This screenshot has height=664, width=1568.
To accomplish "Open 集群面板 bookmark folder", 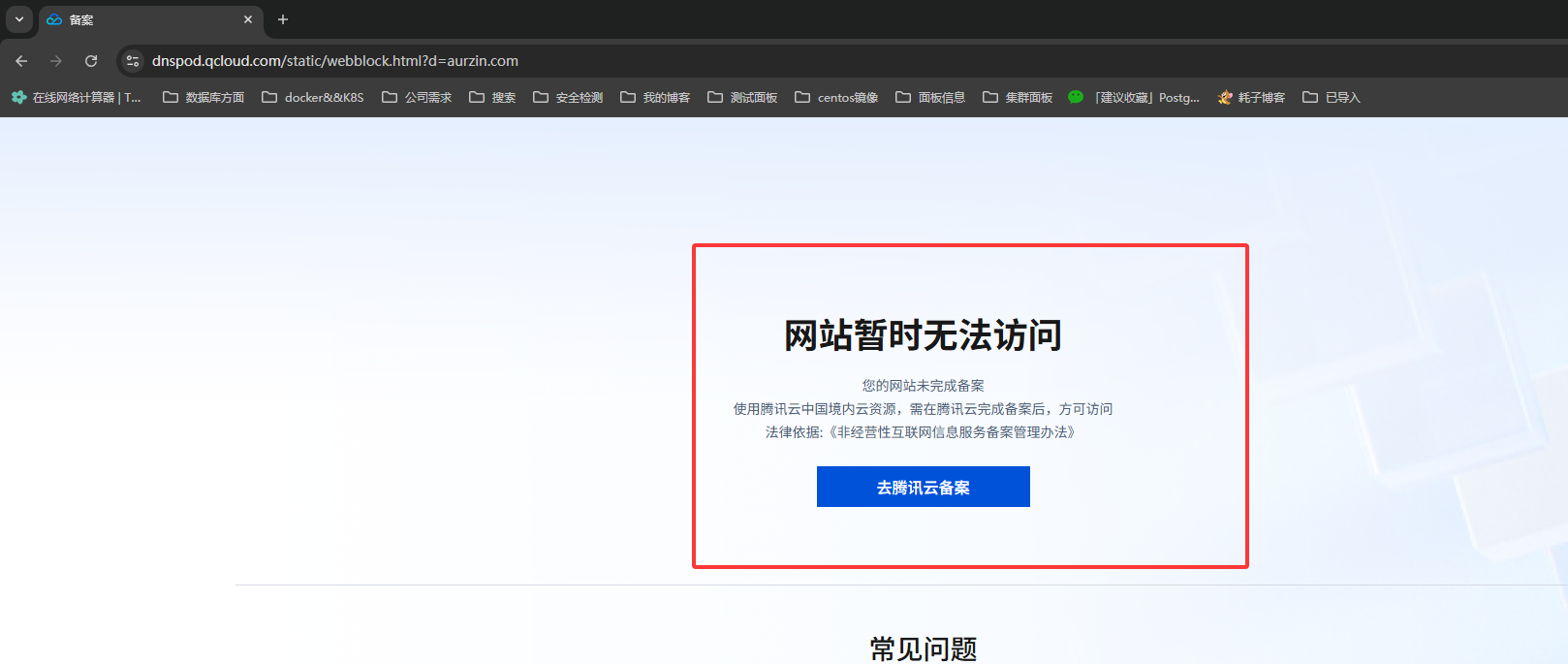I will tap(1018, 98).
